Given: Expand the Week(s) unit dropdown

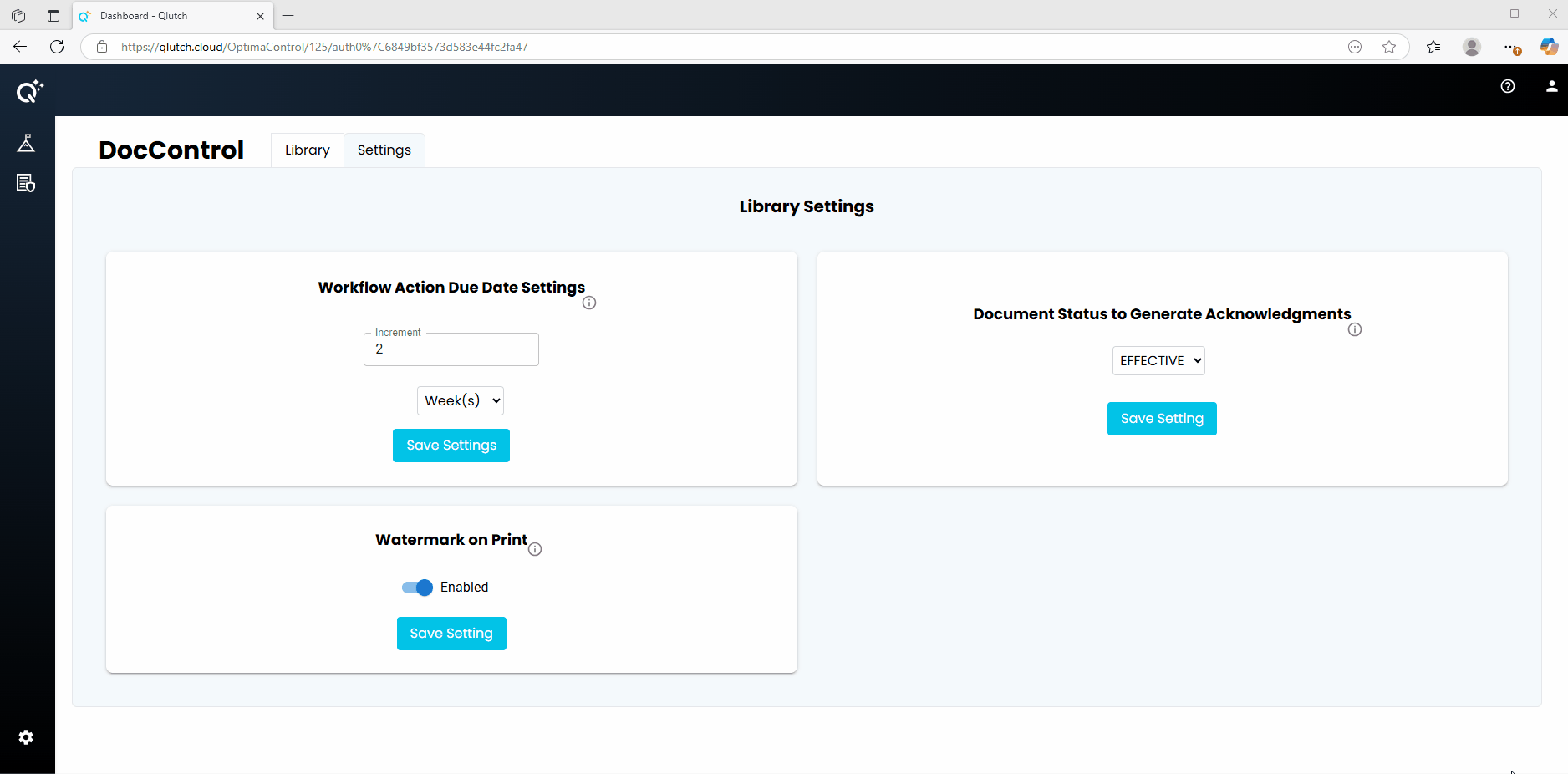Looking at the screenshot, I should (461, 401).
